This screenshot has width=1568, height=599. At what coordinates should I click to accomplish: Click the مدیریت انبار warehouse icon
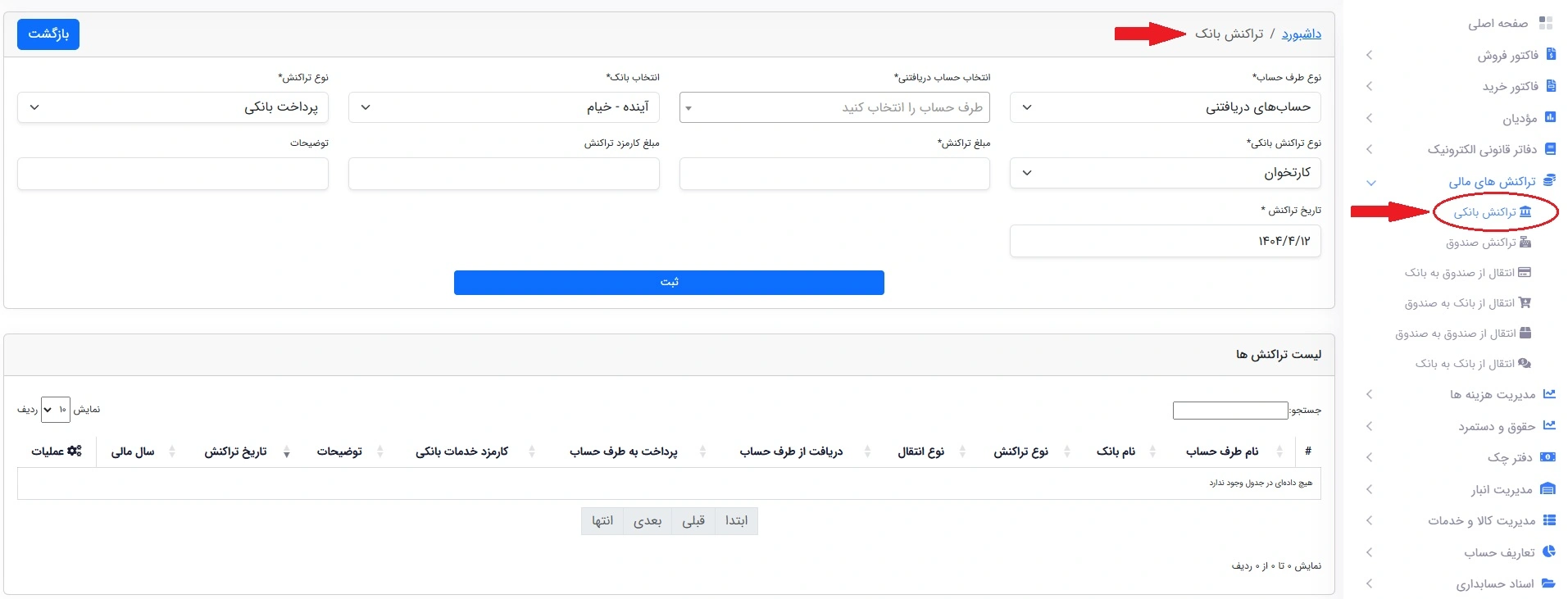(1548, 489)
